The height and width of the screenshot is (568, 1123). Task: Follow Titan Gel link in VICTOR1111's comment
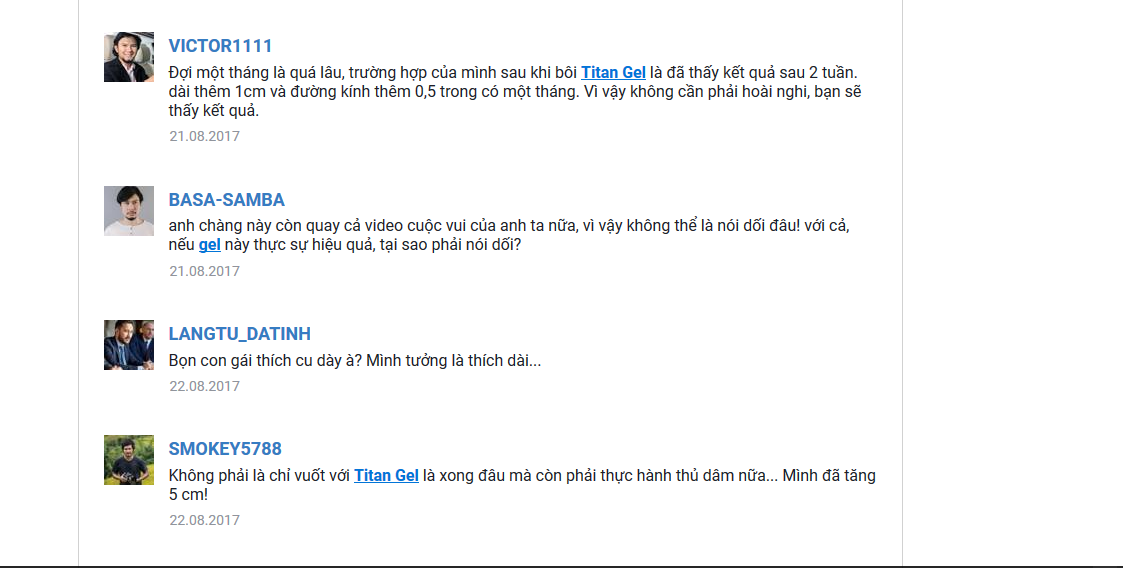[613, 72]
